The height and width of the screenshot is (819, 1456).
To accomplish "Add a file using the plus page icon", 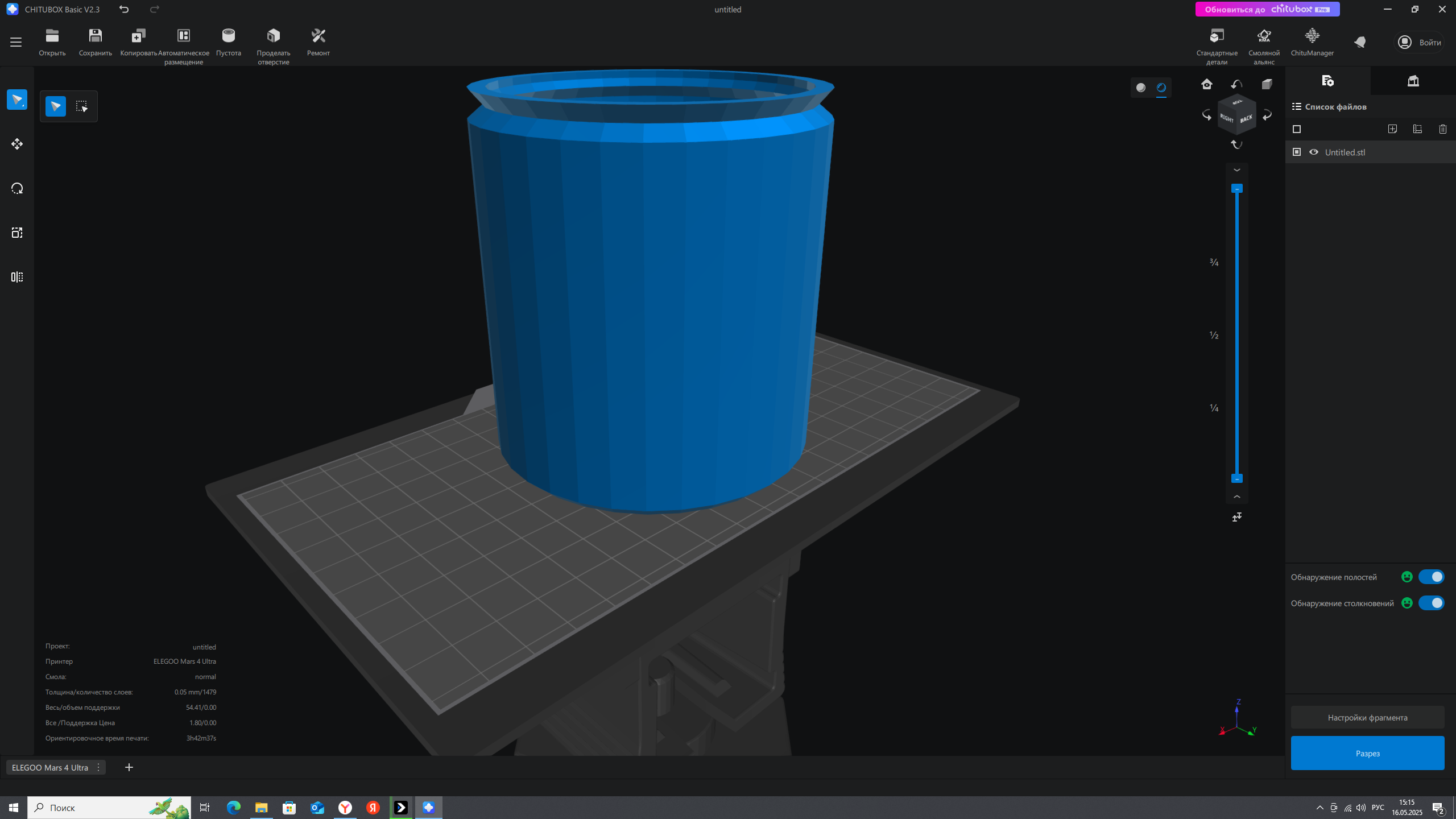I will (x=1392, y=129).
